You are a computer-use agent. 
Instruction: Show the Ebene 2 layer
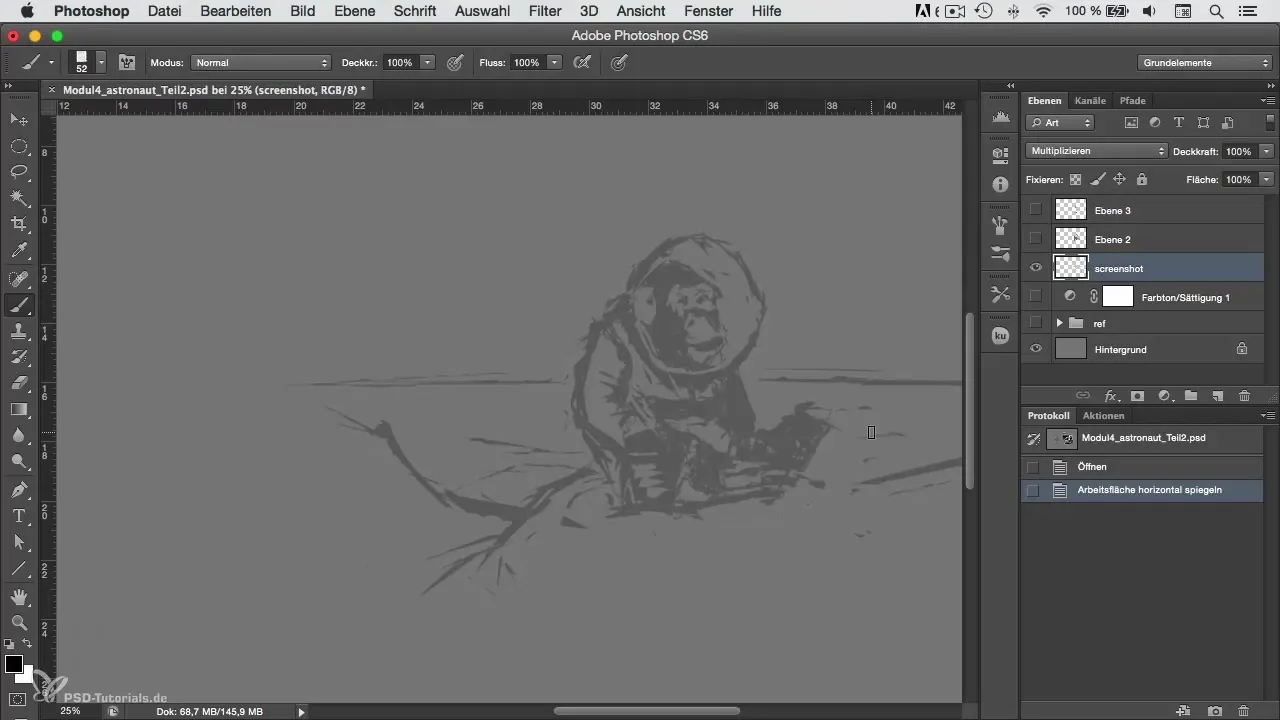1035,239
